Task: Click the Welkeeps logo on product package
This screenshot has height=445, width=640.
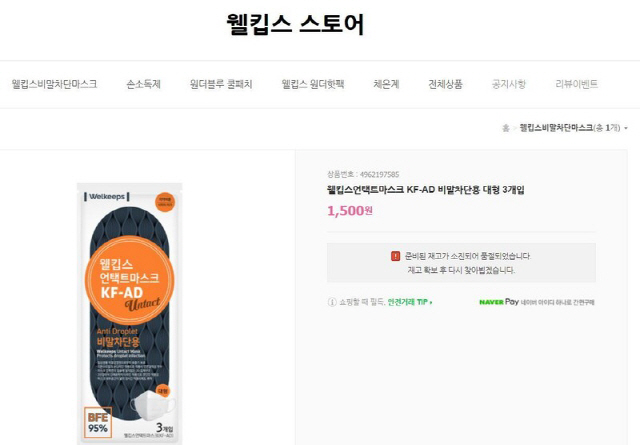Action: 107,196
